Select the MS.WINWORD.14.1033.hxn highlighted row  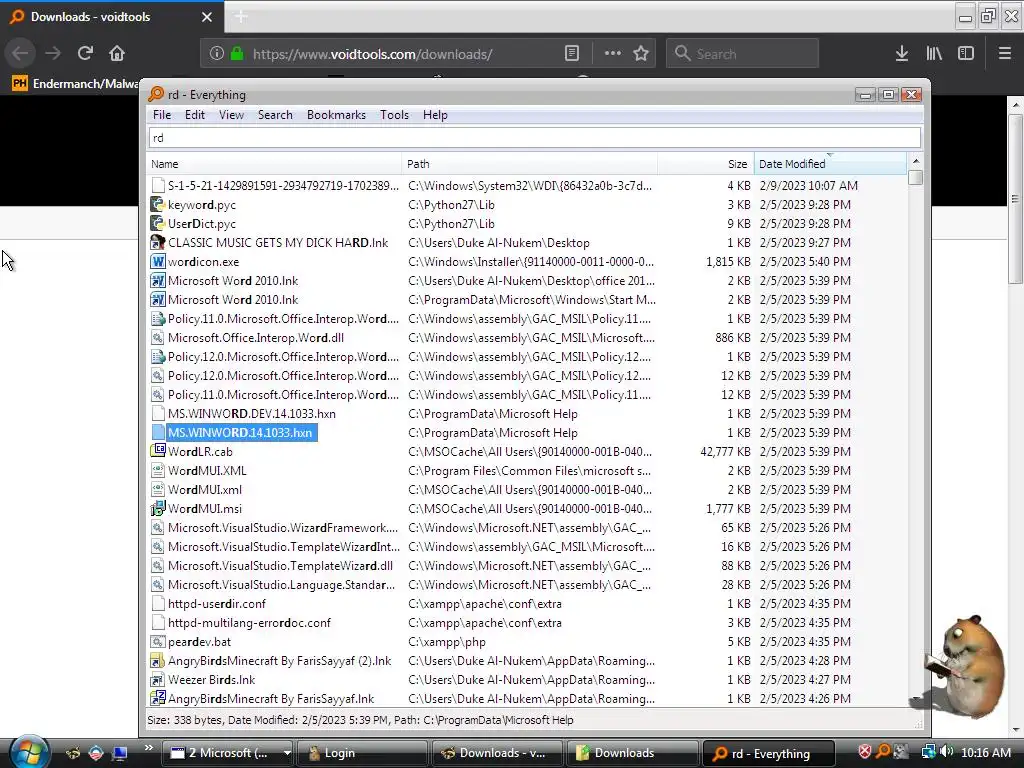(242, 432)
